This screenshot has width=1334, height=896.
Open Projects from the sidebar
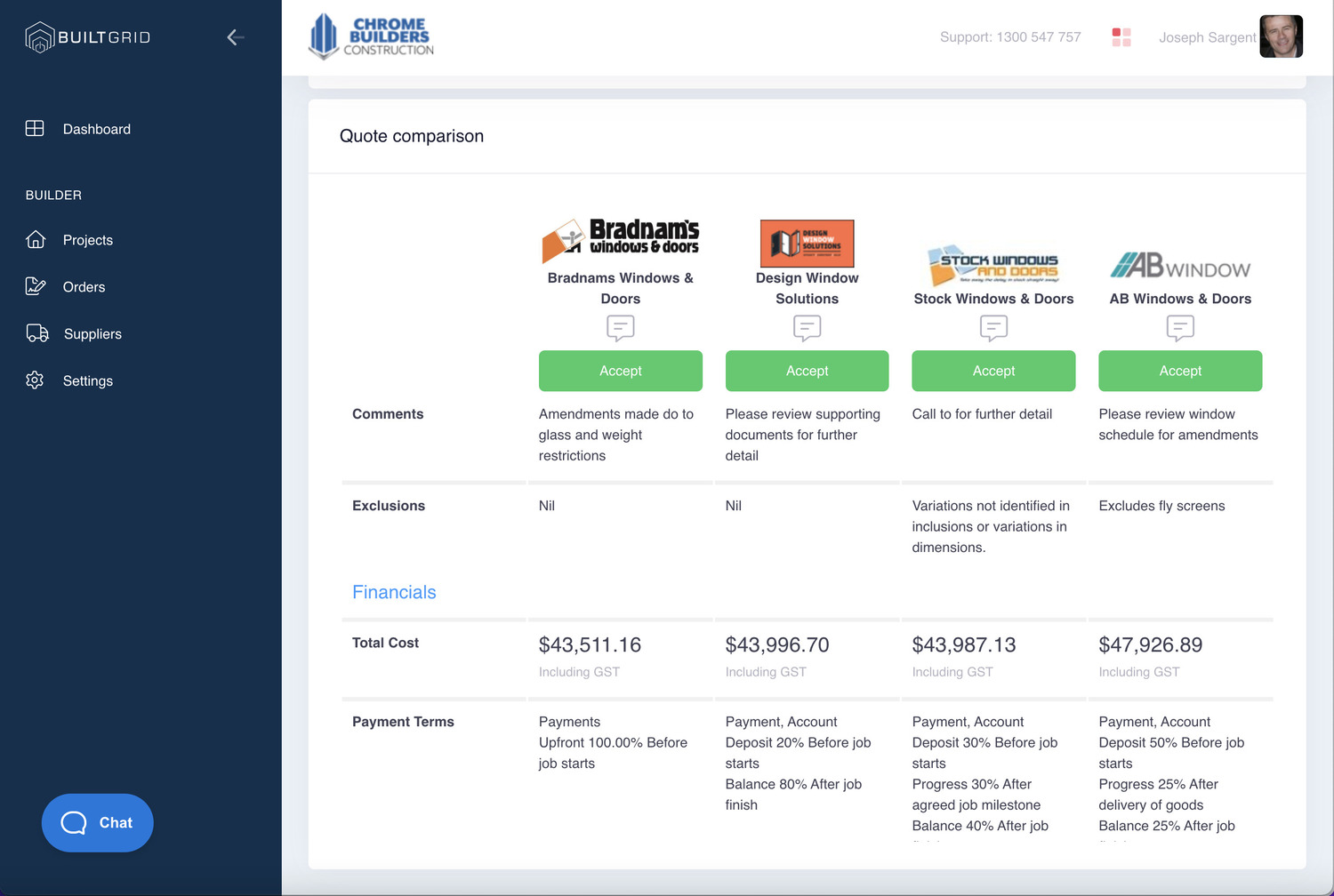pyautogui.click(x=87, y=240)
